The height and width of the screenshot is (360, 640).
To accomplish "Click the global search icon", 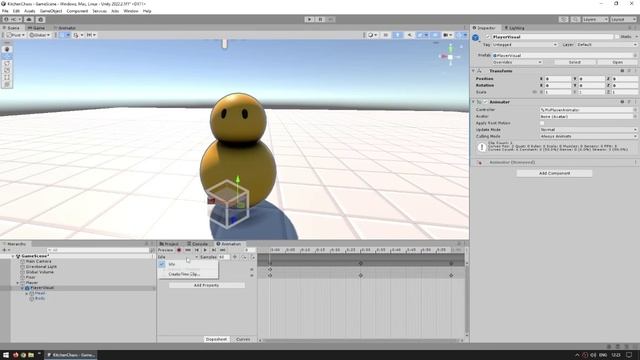I will click(575, 19).
